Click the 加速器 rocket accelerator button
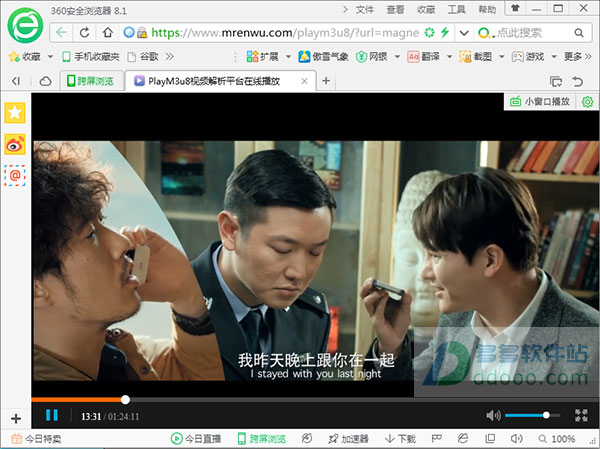The image size is (600, 449). coord(349,439)
